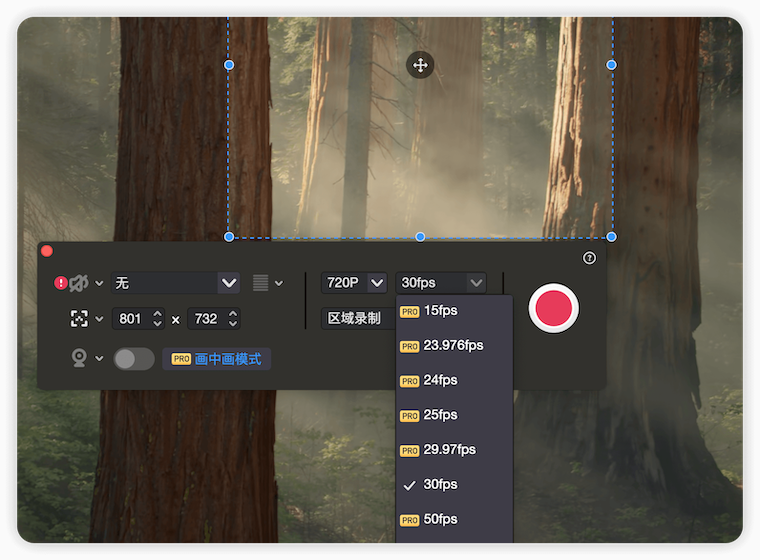Click the muted audio speaker icon
This screenshot has height=560, width=760.
(79, 283)
